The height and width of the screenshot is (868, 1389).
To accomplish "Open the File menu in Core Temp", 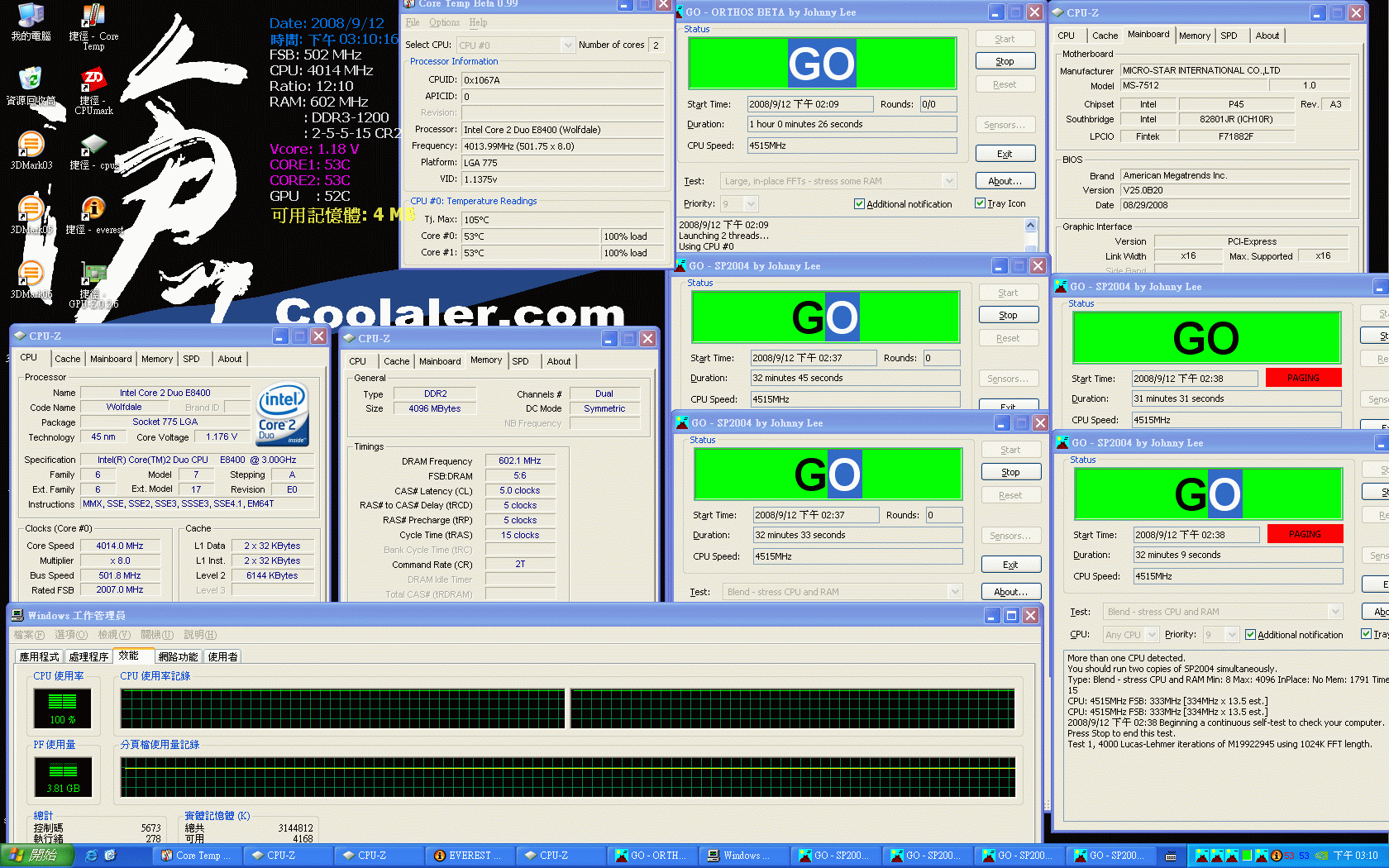I will pos(413,22).
